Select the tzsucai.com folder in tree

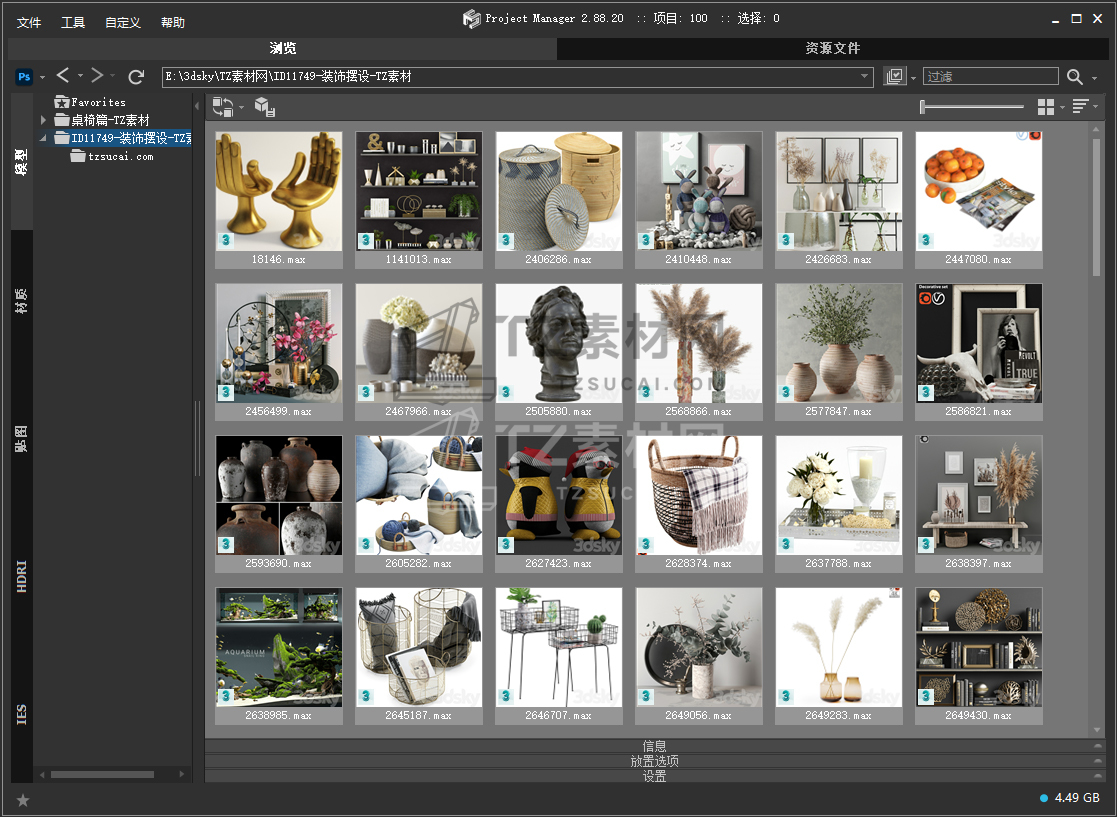point(120,156)
